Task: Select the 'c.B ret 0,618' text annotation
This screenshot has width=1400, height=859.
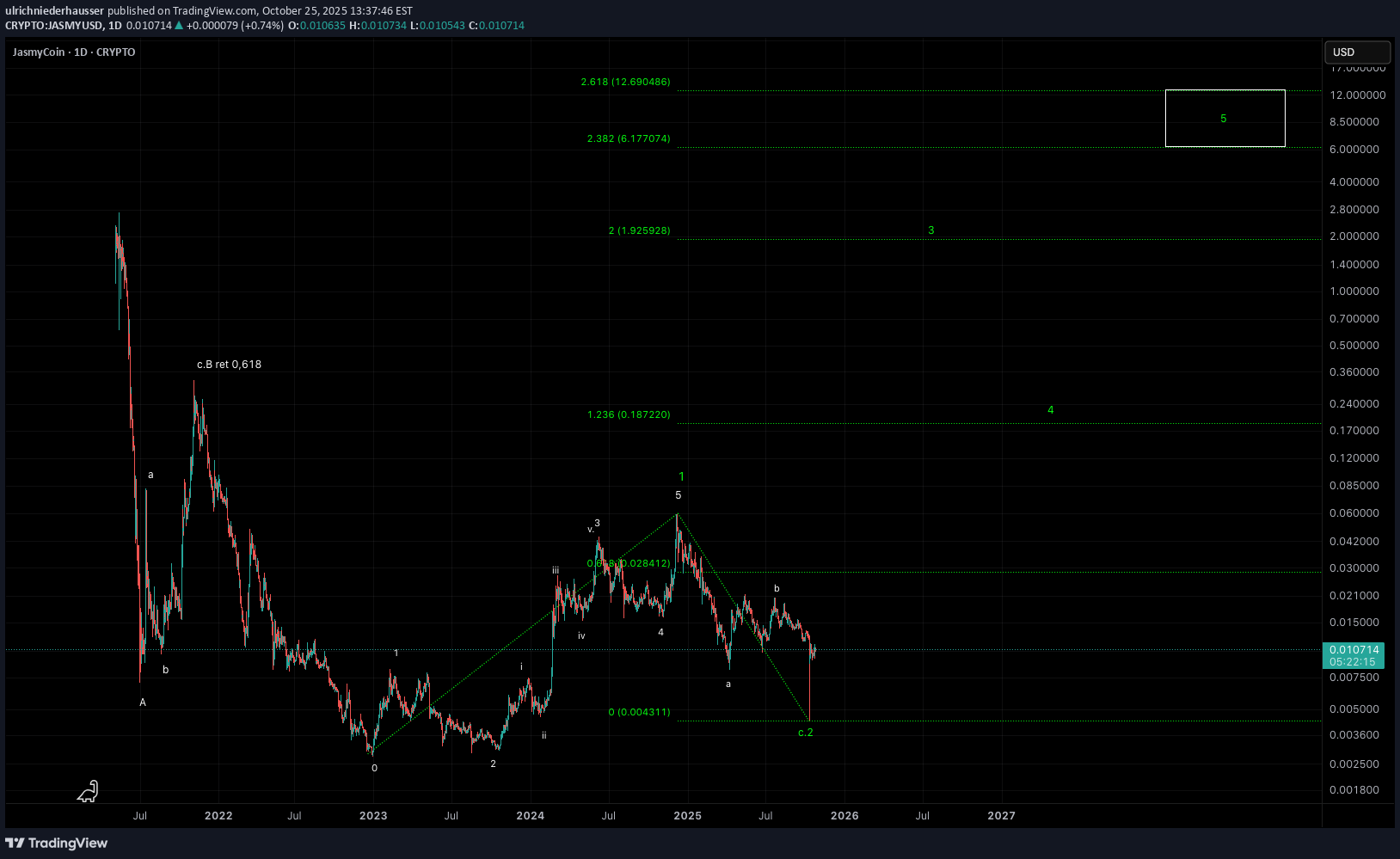Action: tap(229, 365)
